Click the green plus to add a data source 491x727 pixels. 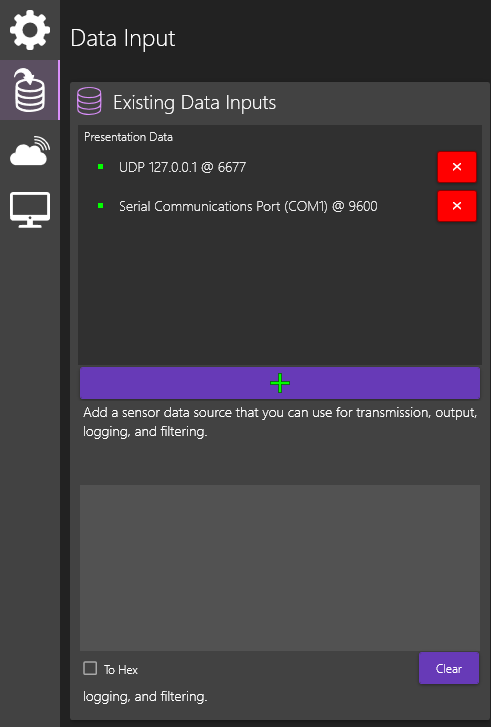[280, 383]
